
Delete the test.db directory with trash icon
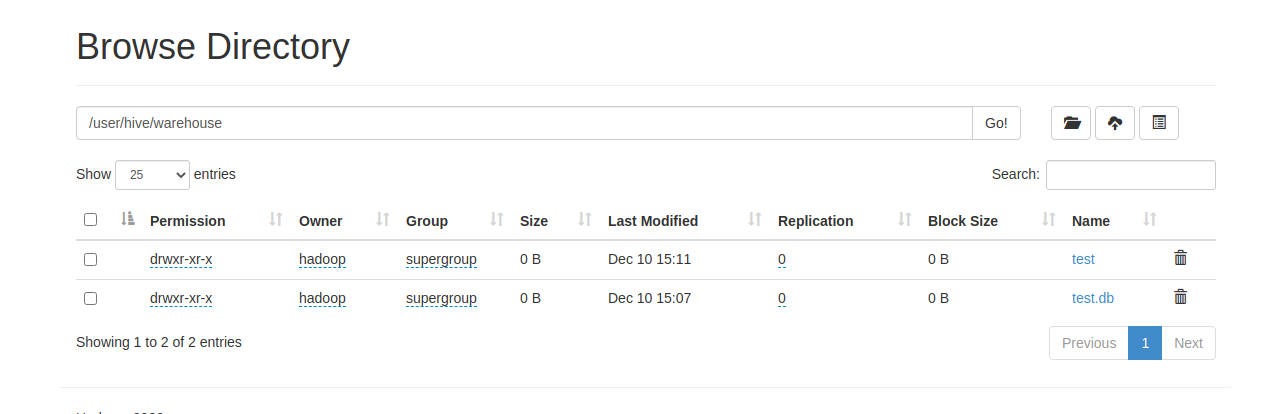[1180, 297]
